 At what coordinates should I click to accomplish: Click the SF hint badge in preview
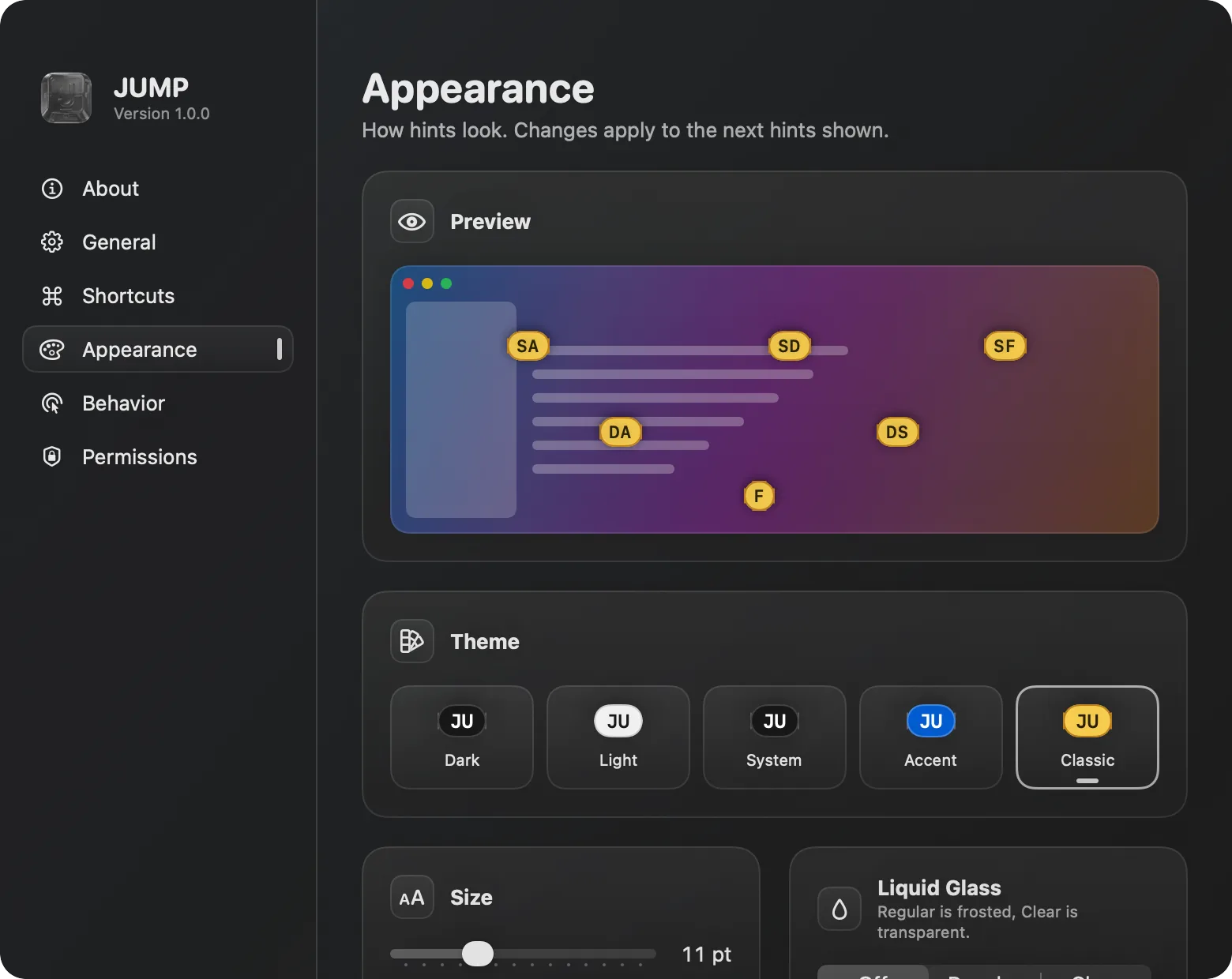pos(1005,346)
